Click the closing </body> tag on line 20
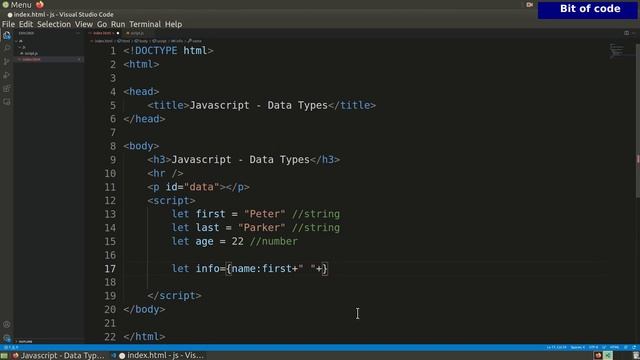This screenshot has height=360, width=640. pos(144,309)
